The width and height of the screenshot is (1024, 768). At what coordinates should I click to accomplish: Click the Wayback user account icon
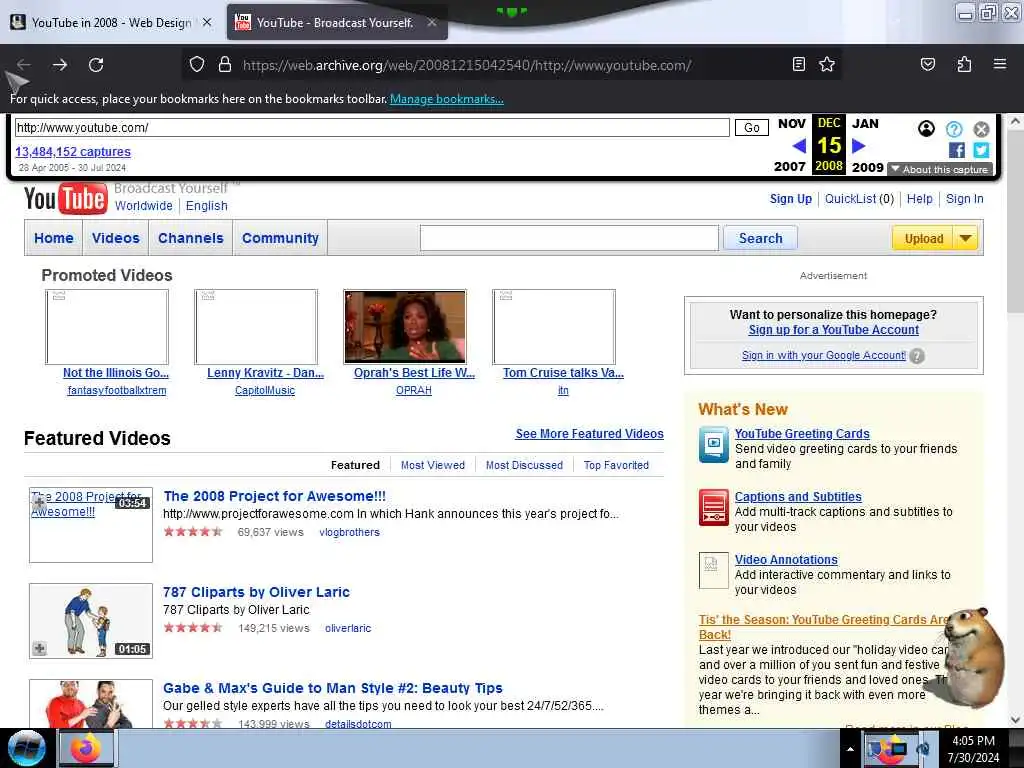click(x=926, y=129)
